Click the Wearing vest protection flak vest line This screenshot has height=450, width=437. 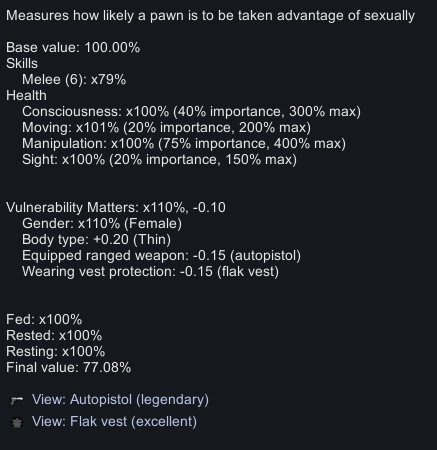(x=150, y=272)
